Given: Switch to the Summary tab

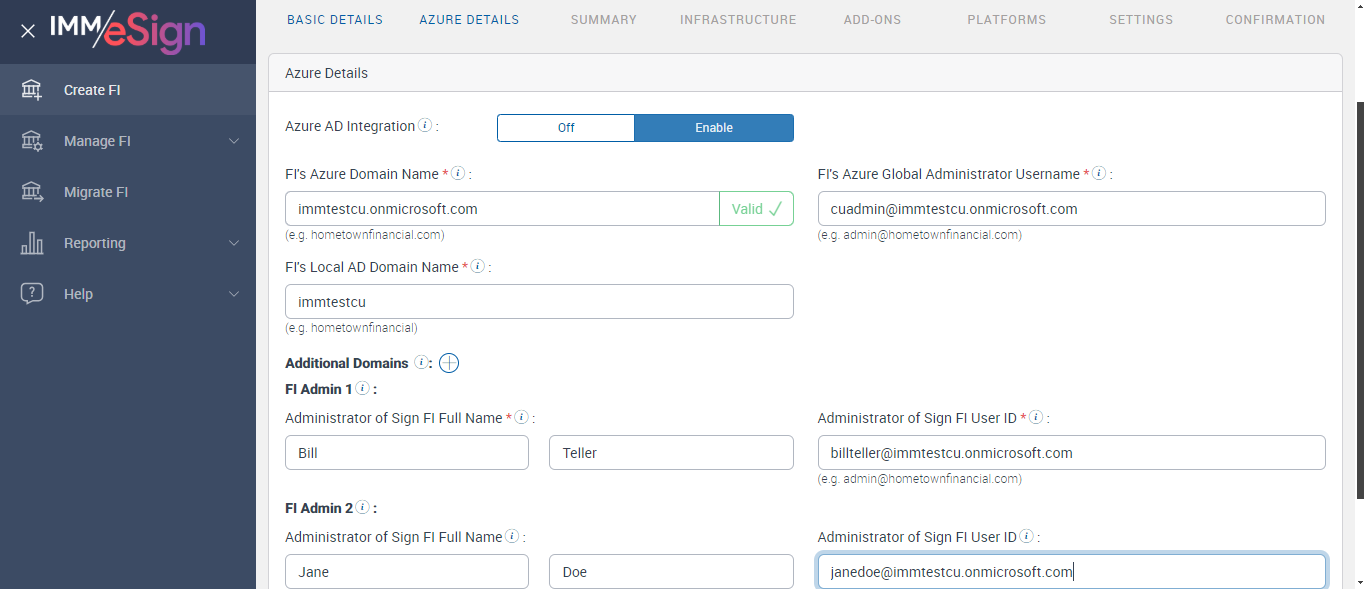Looking at the screenshot, I should coord(604,19).
